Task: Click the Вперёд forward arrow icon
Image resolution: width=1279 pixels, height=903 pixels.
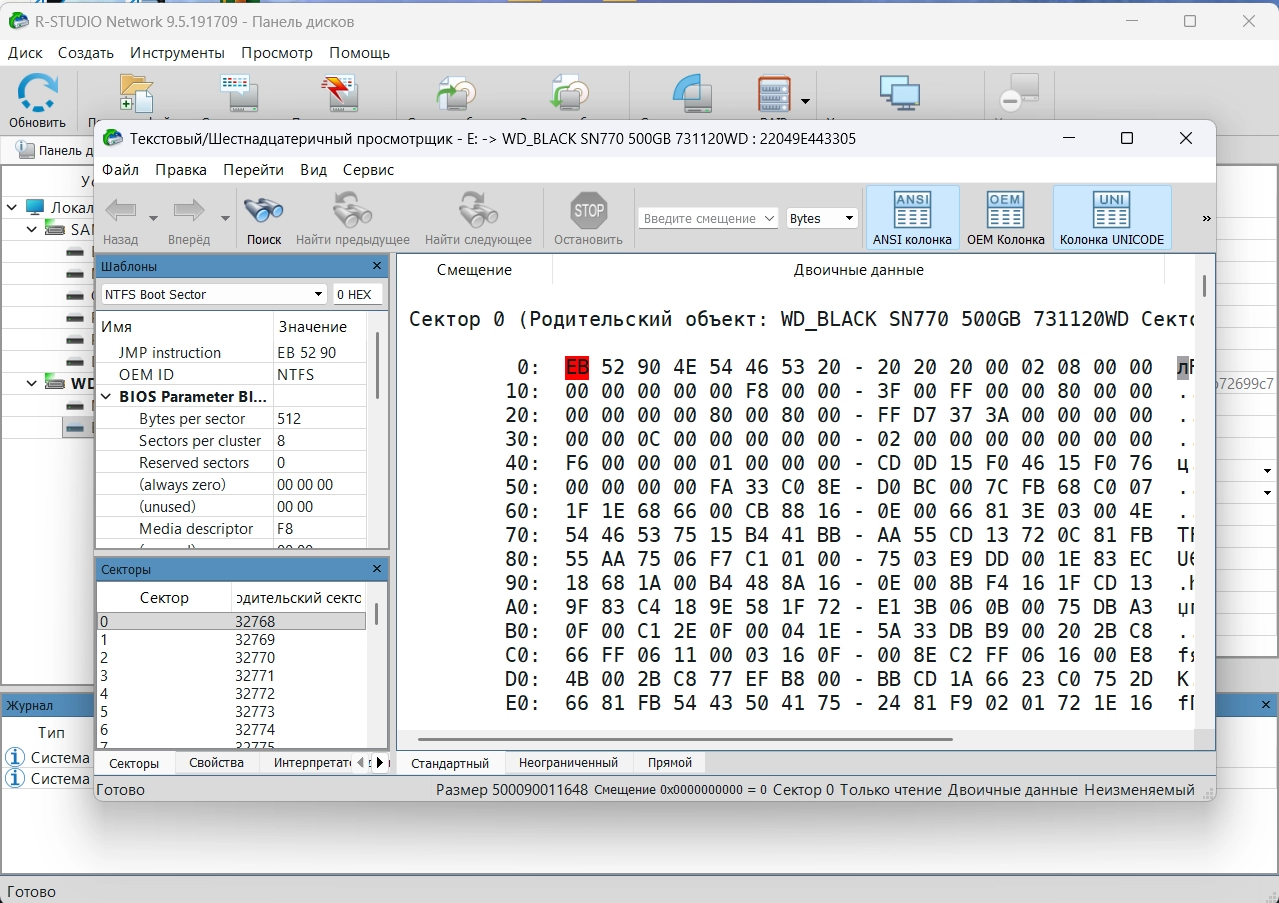Action: click(188, 210)
